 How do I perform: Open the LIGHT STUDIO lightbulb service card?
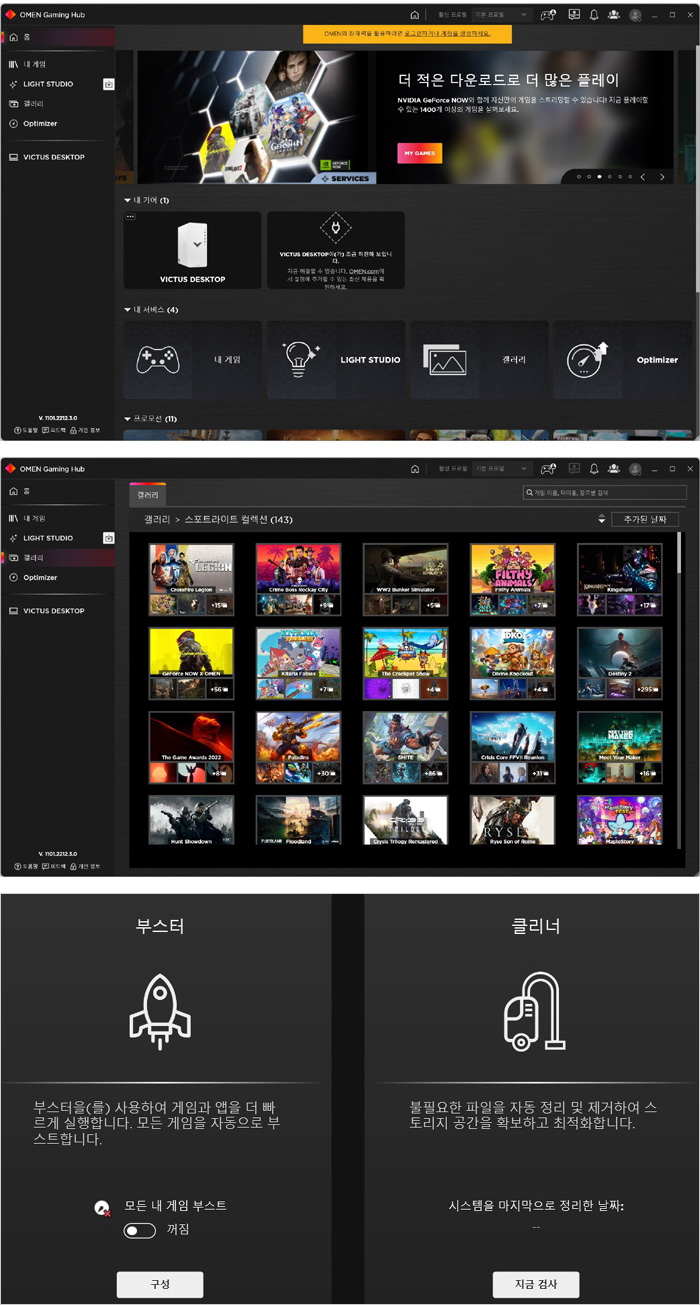(336, 360)
